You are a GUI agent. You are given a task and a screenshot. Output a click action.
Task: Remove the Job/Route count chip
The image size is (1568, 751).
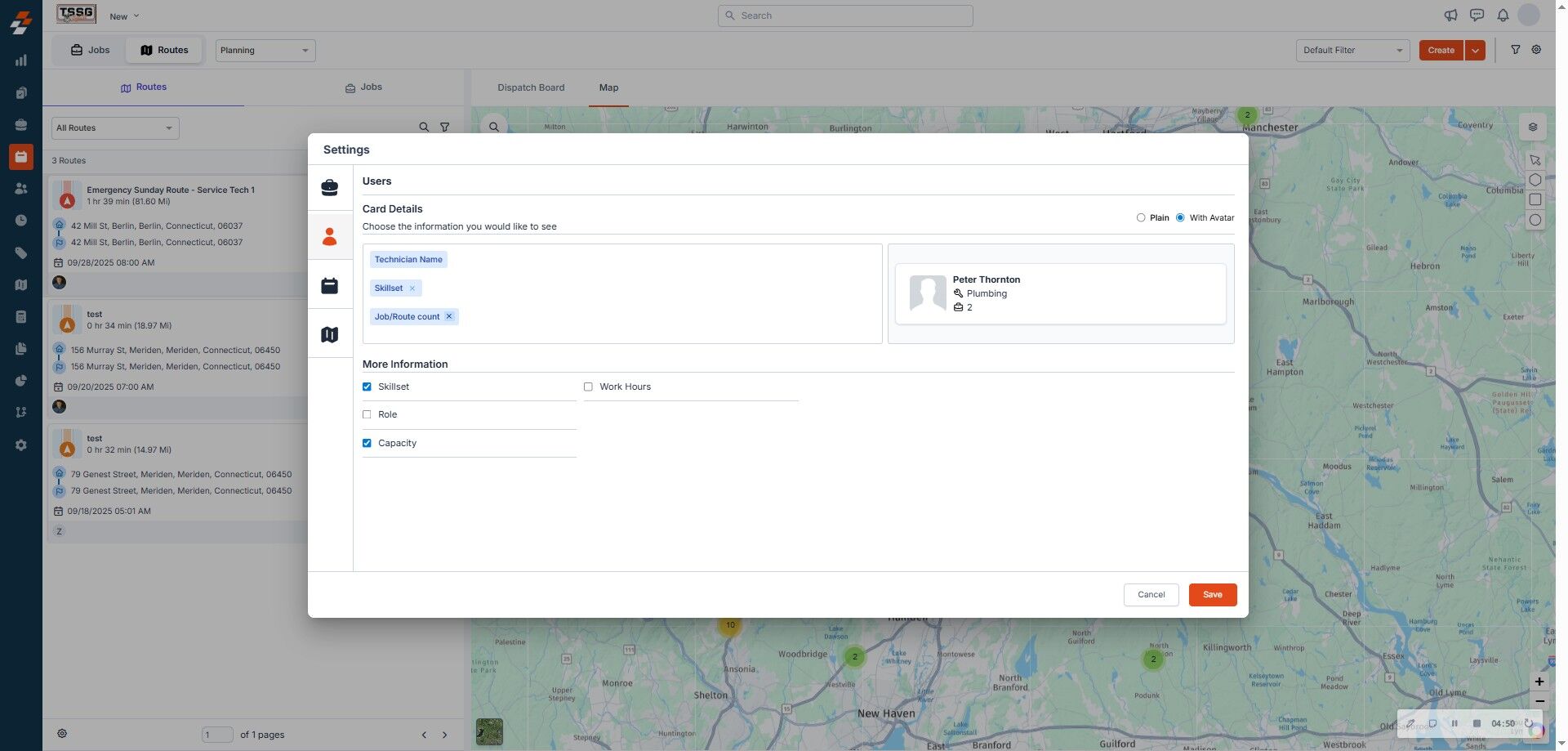coord(449,316)
